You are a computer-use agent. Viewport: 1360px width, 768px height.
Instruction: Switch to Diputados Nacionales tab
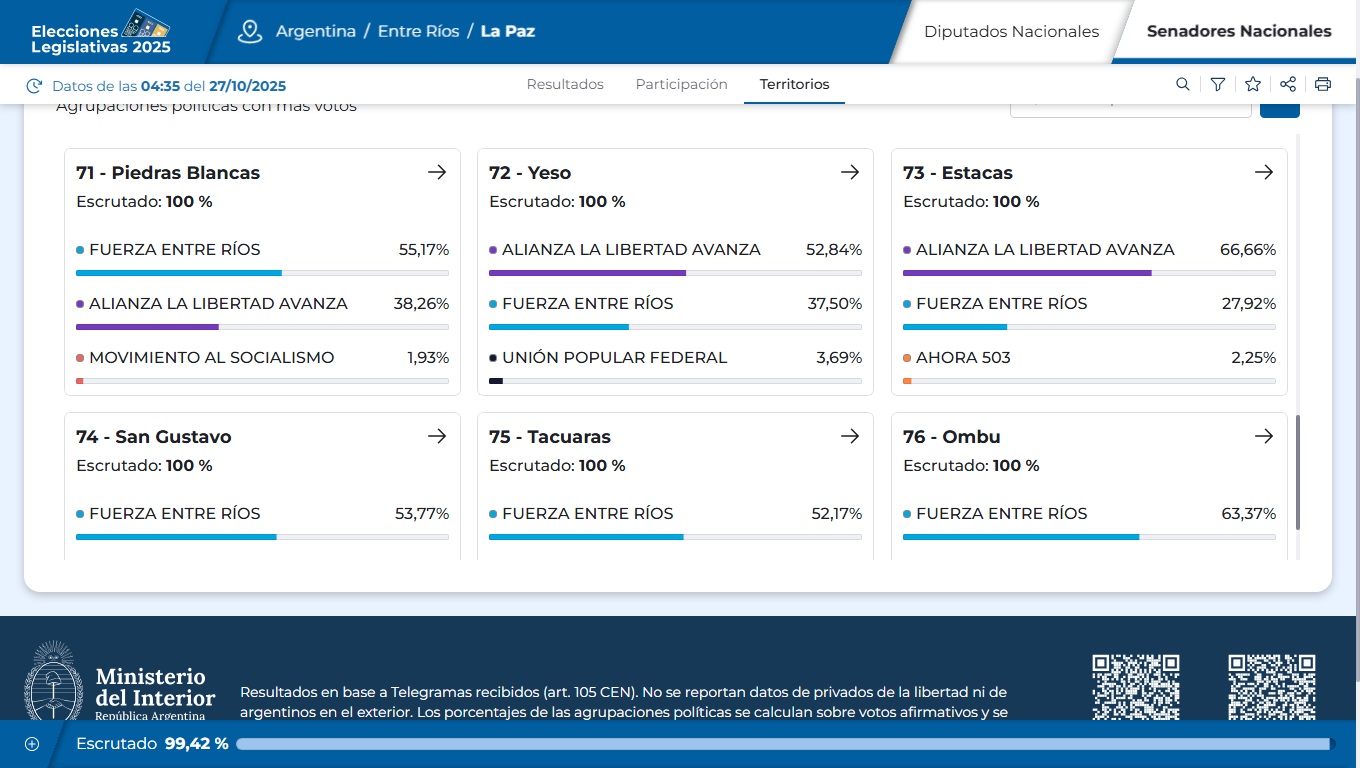1011,32
